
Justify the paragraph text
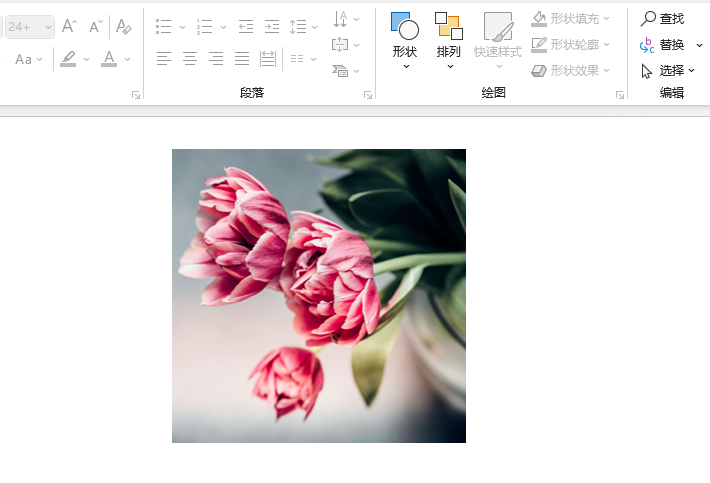coord(242,59)
